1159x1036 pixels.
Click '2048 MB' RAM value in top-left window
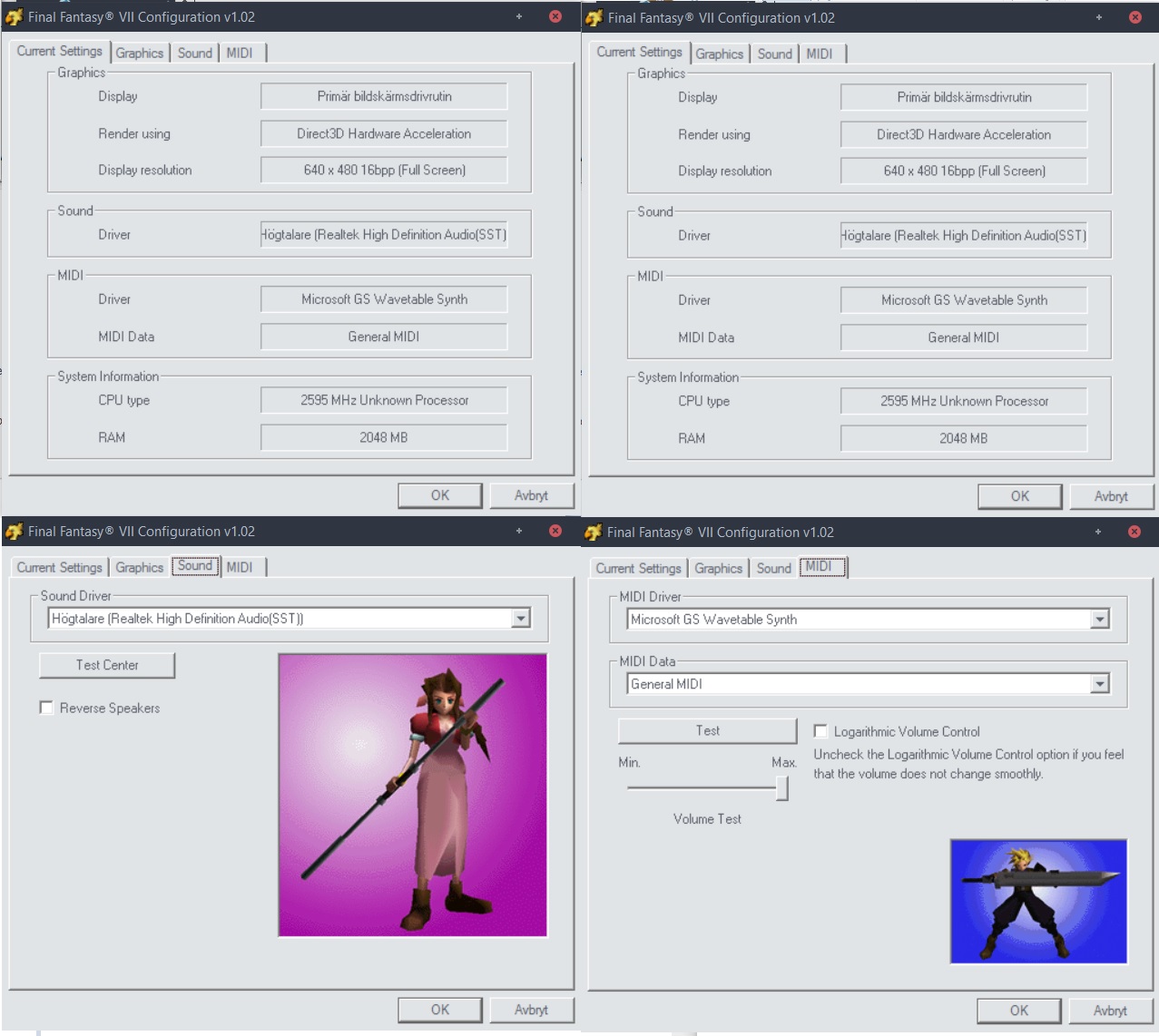click(384, 437)
